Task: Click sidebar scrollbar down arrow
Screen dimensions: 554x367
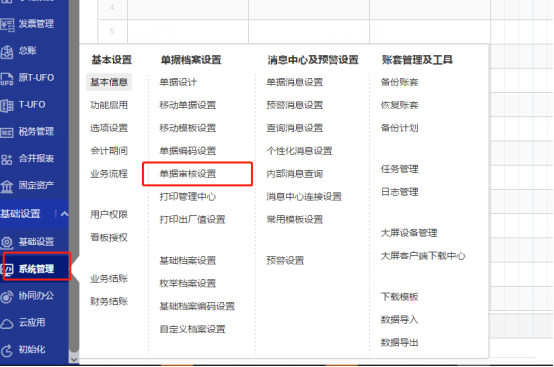Action: (x=74, y=360)
